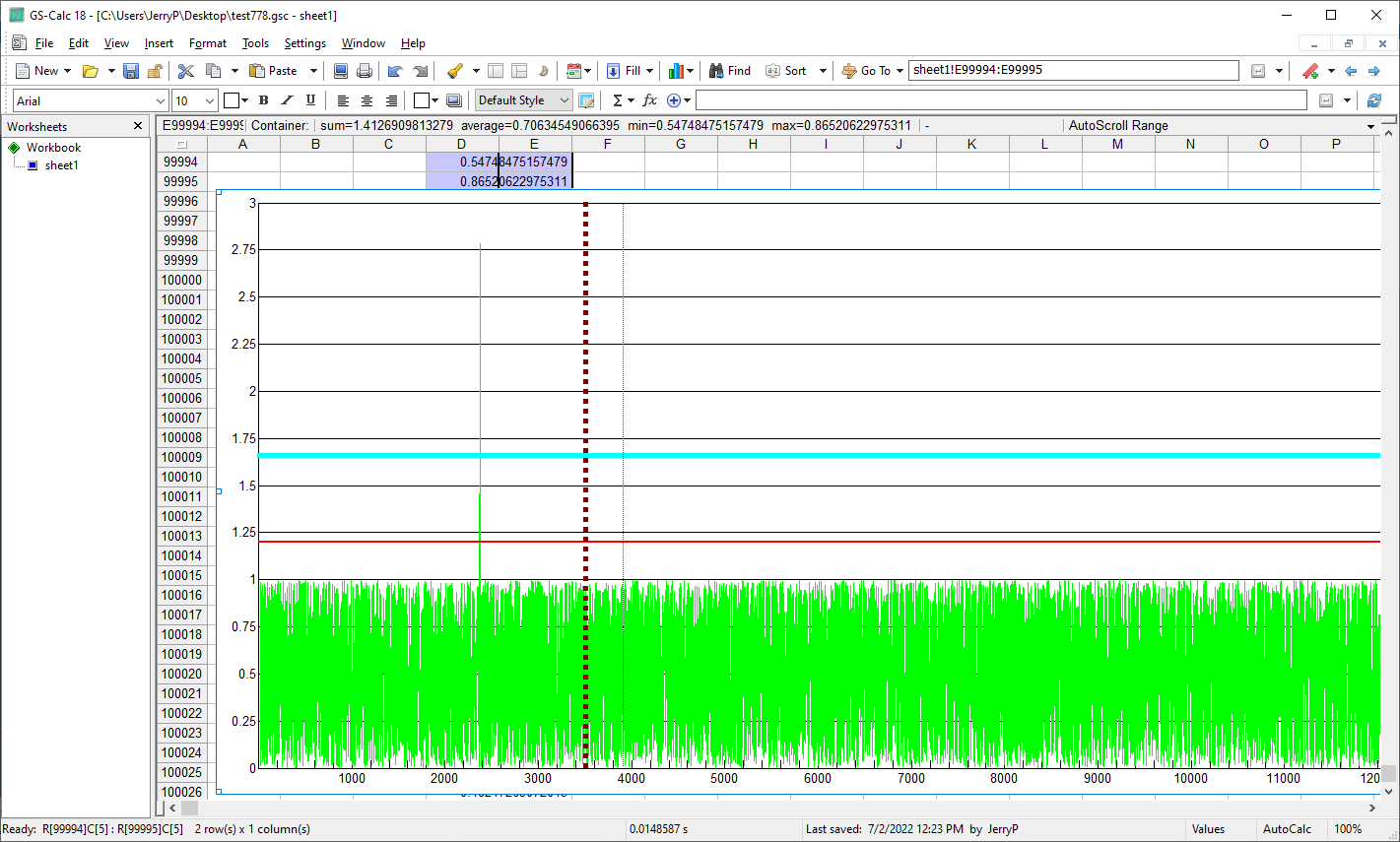
Task: Open the insert chart icon
Action: tap(676, 71)
